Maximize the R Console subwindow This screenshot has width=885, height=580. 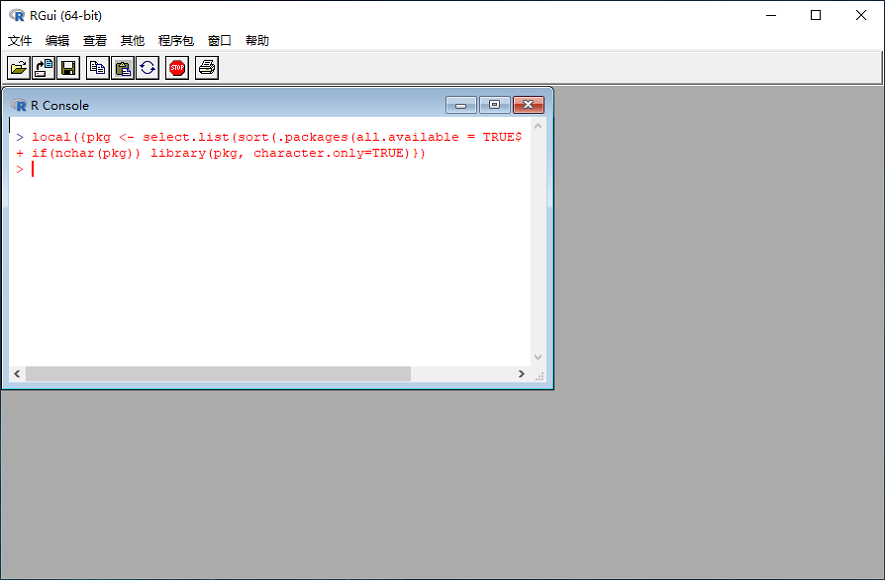pos(494,105)
